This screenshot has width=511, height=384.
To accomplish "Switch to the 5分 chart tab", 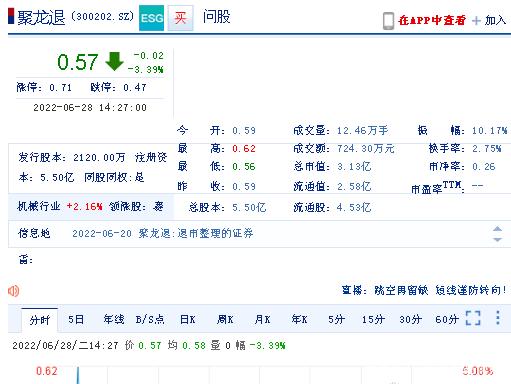I will point(336,320).
